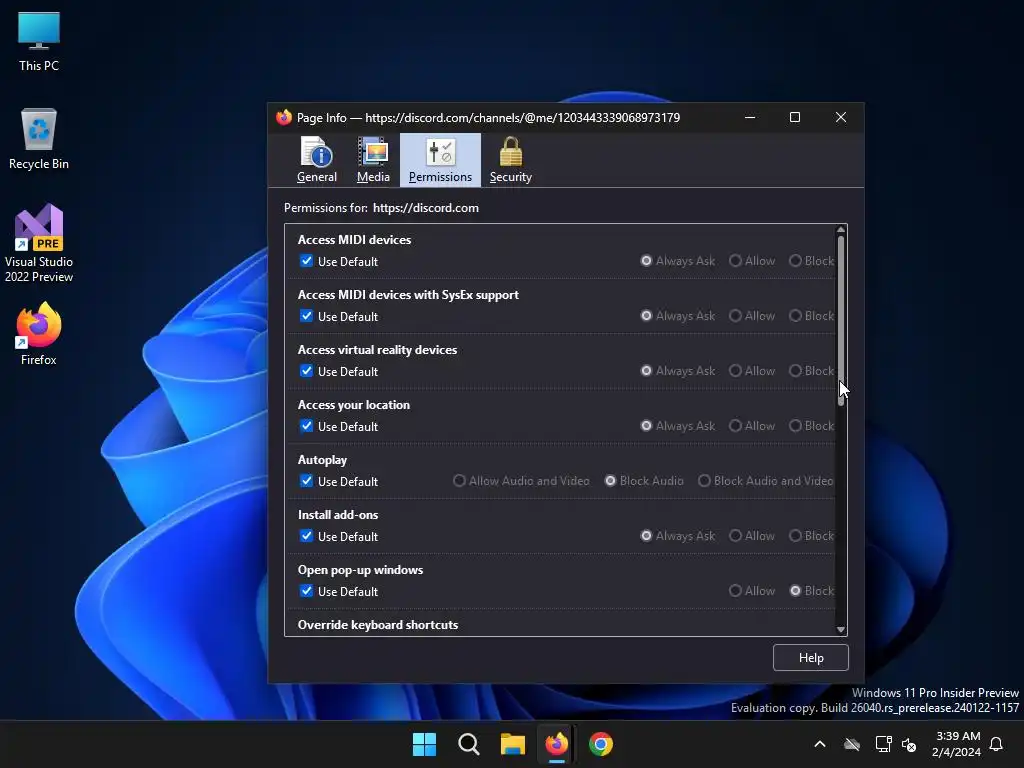Select Block for Open pop-up windows
Viewport: 1024px width, 768px height.
point(795,590)
